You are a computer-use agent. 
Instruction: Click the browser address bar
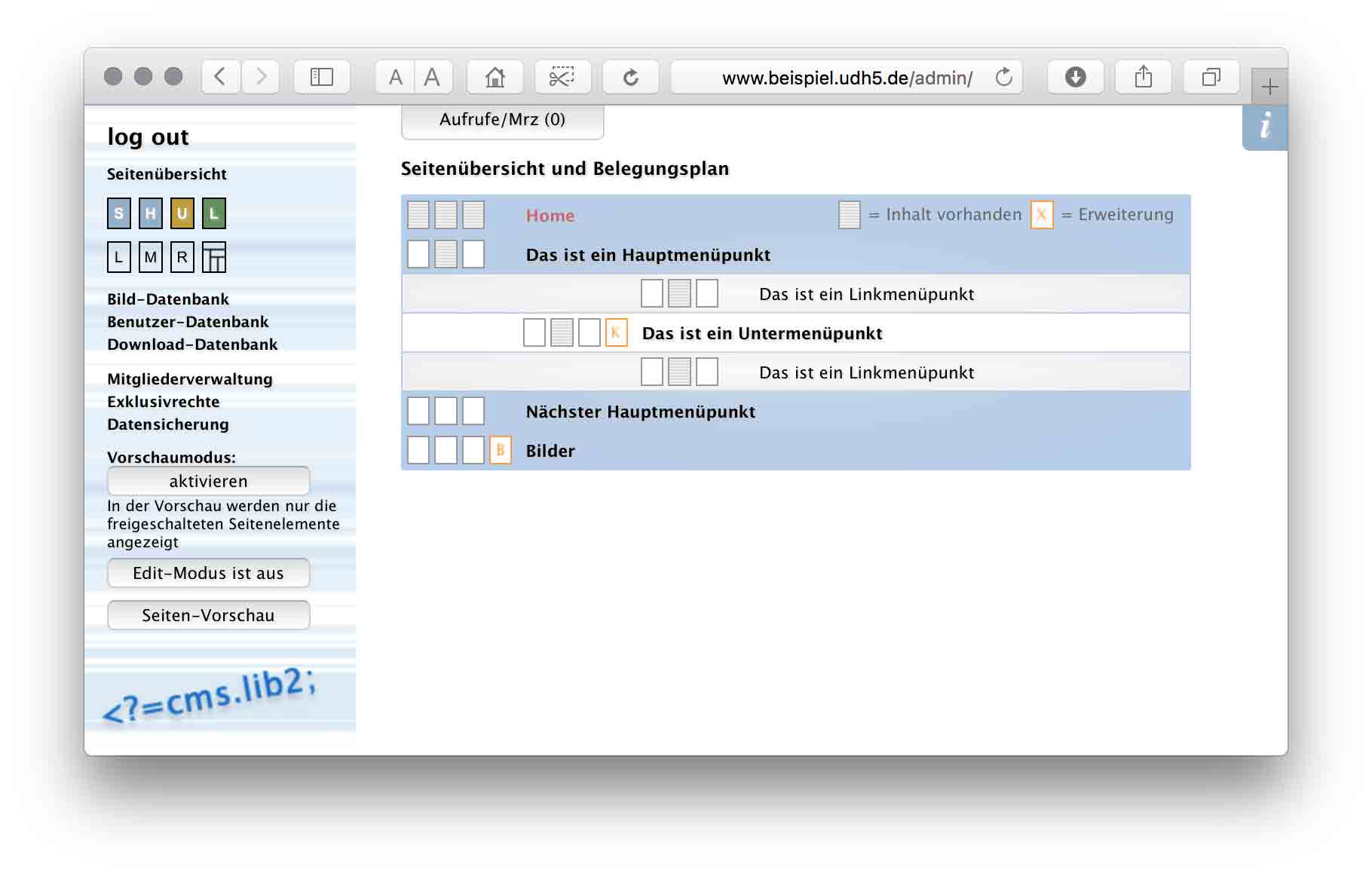(846, 78)
